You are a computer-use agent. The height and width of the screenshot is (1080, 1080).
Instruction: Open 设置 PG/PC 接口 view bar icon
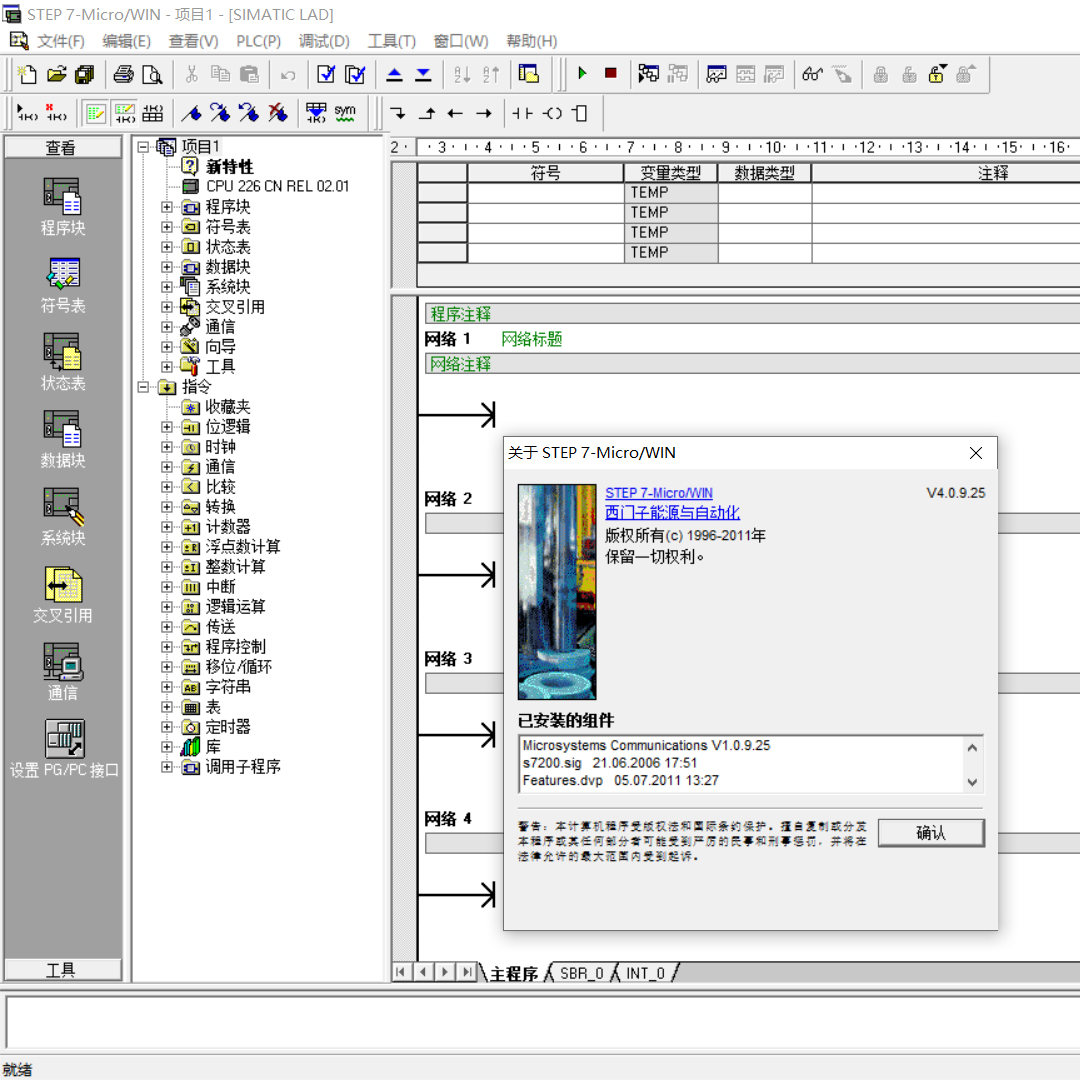tap(64, 749)
